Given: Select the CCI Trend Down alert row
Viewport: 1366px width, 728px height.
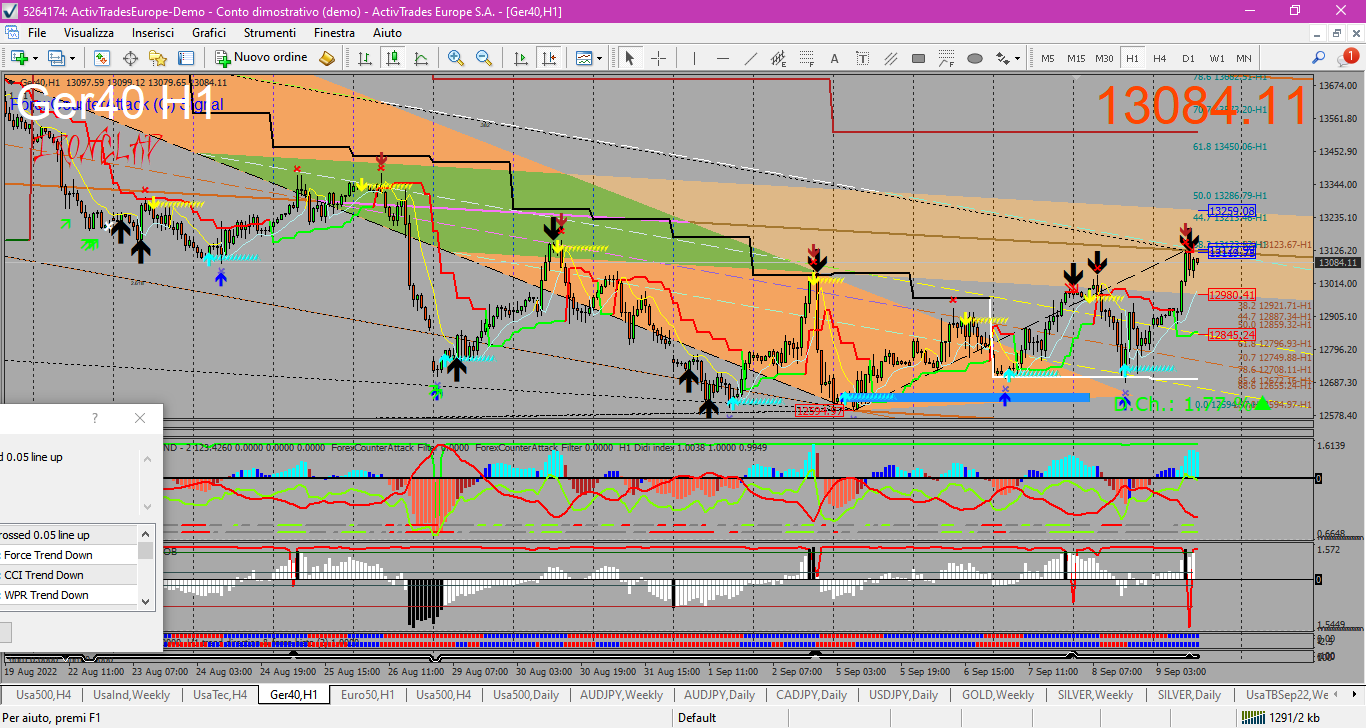Looking at the screenshot, I should [69, 575].
